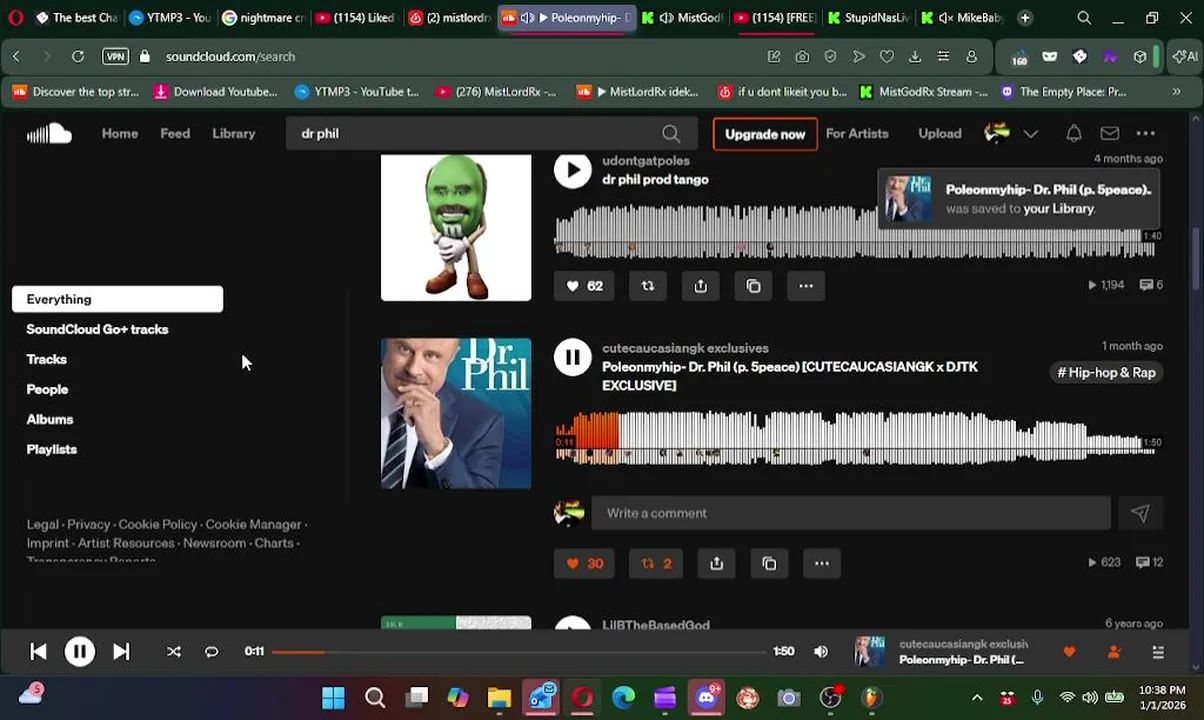Open More menu for 'dr phil prod tango'
1204x720 pixels.
click(806, 286)
